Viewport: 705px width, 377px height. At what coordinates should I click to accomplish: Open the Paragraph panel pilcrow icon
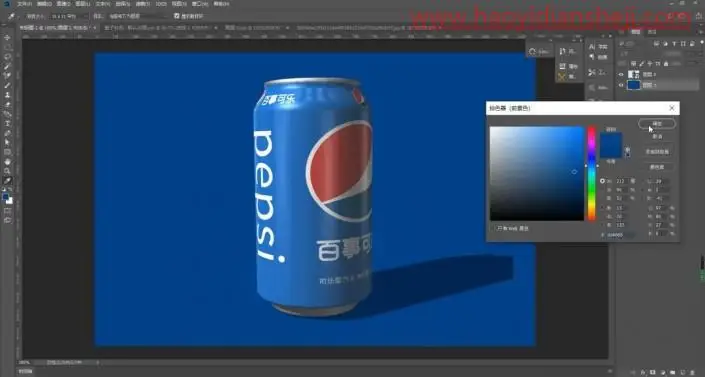coord(592,57)
